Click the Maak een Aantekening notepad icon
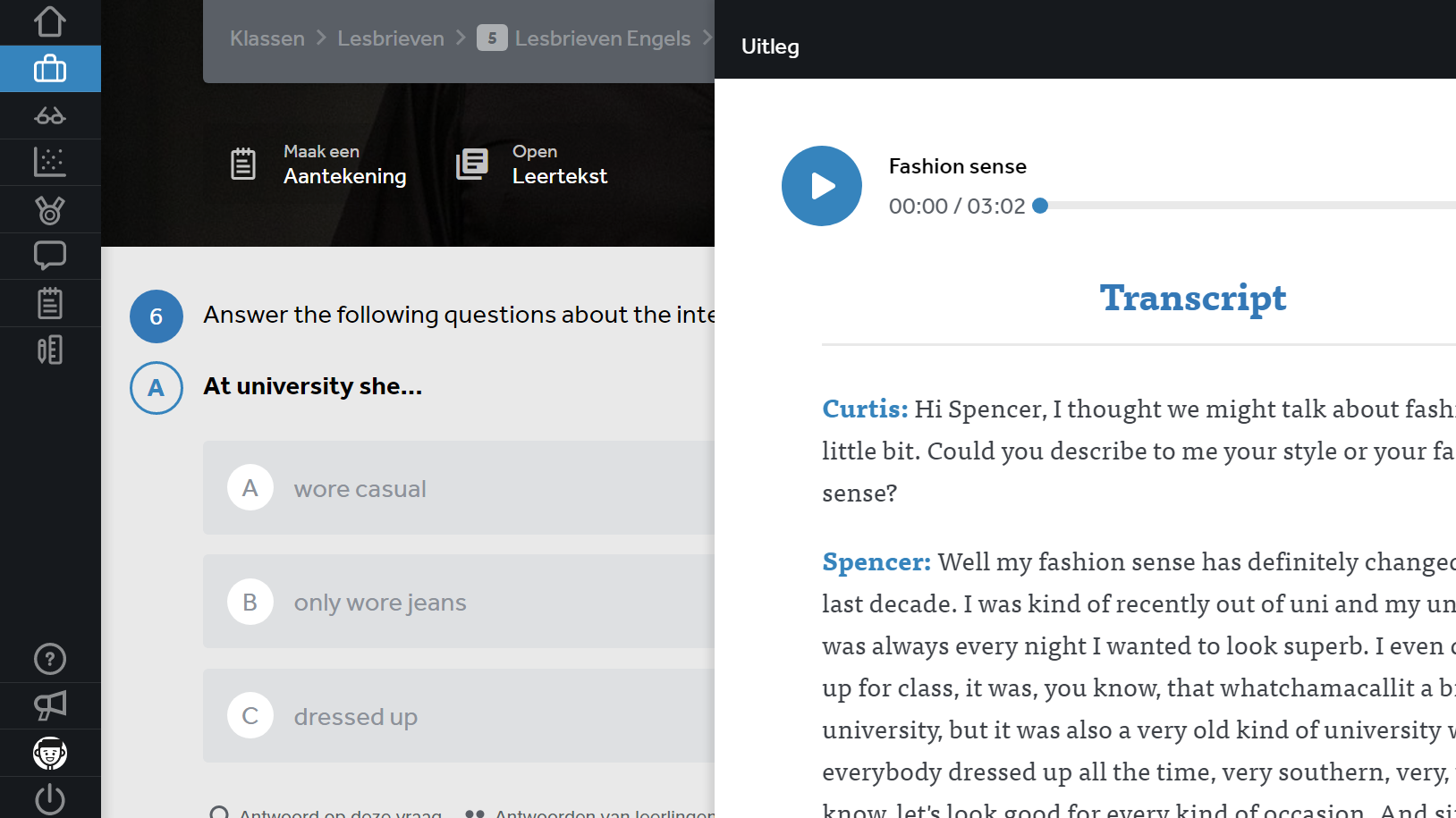1456x818 pixels. click(243, 164)
